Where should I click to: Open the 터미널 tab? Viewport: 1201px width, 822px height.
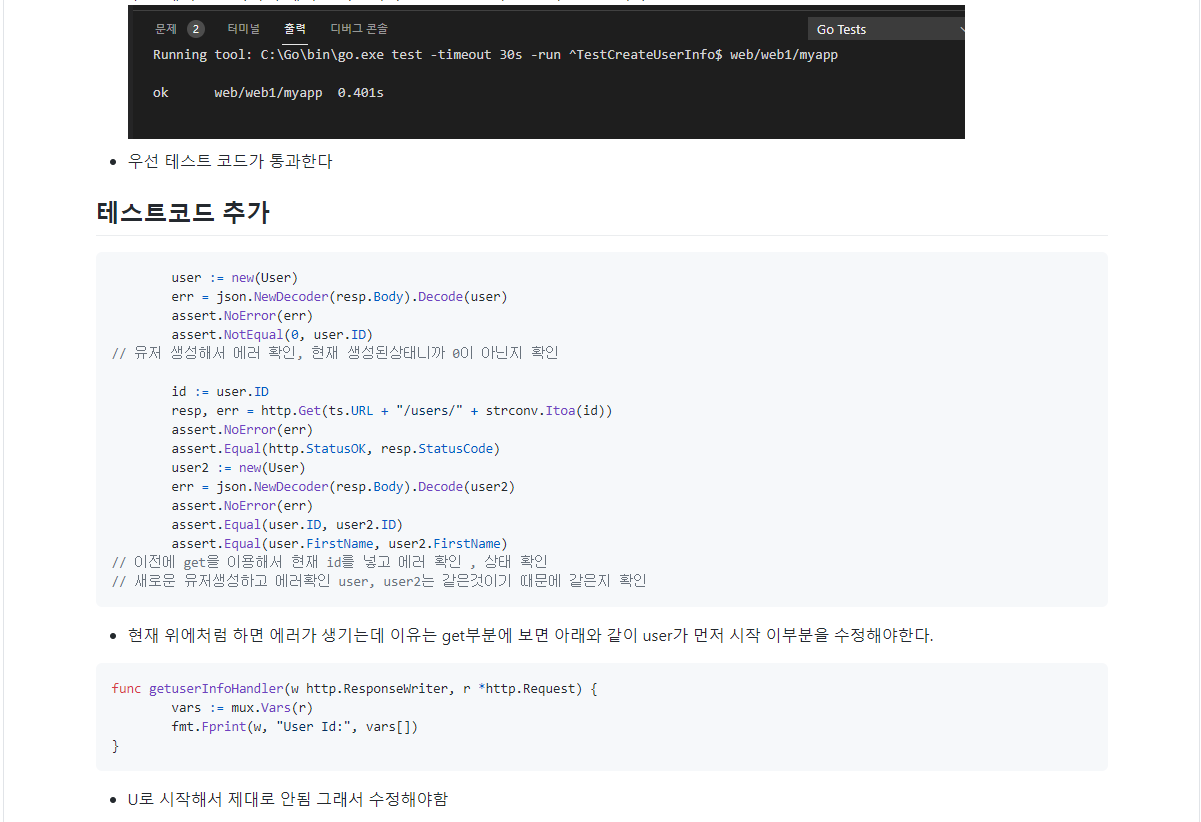[x=243, y=29]
